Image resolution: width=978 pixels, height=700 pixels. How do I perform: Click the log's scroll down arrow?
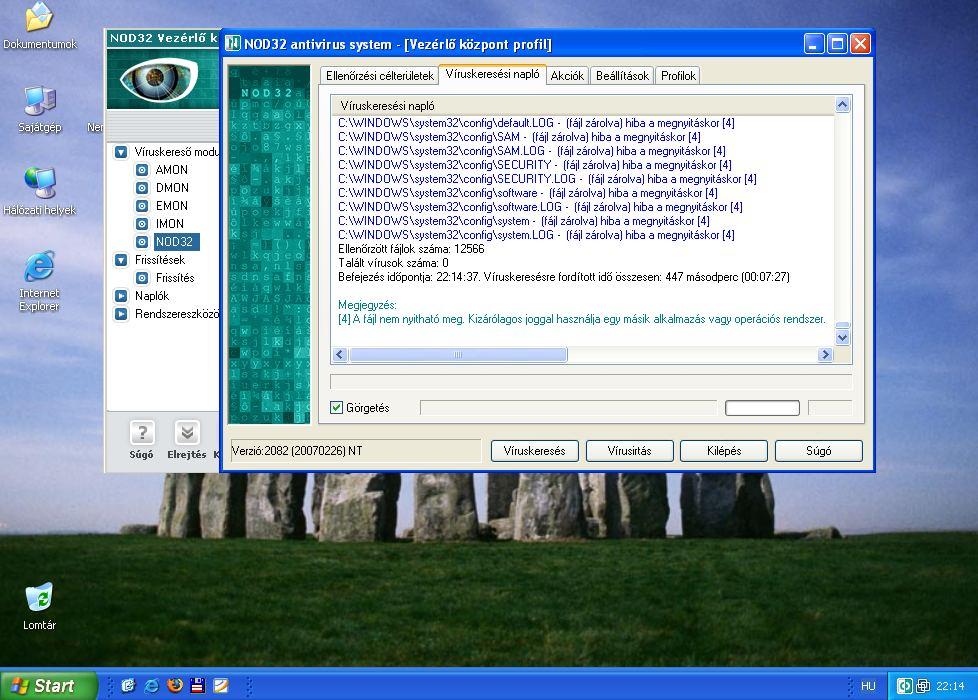pos(843,338)
